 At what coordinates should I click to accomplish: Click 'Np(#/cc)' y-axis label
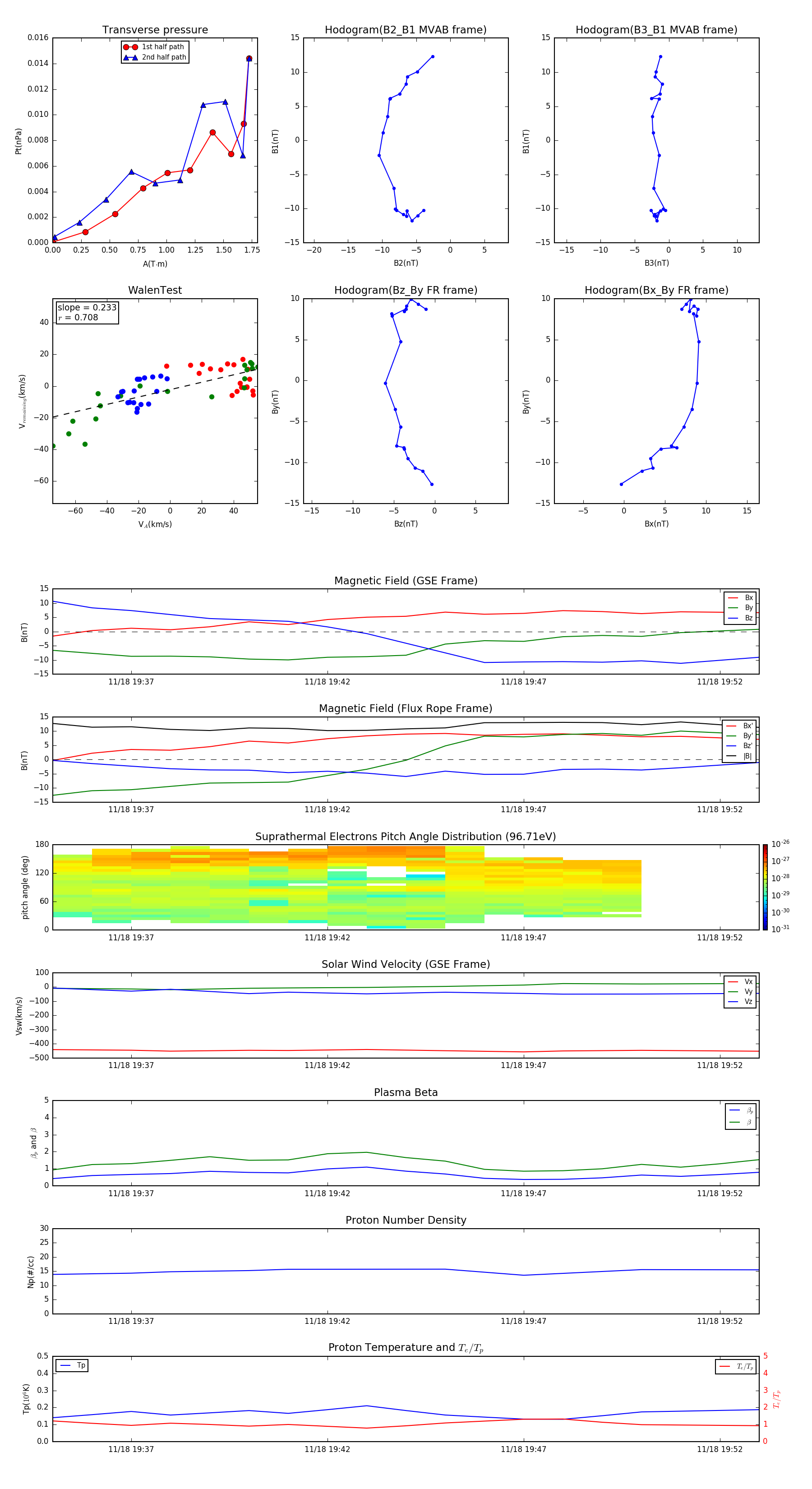click(31, 1271)
